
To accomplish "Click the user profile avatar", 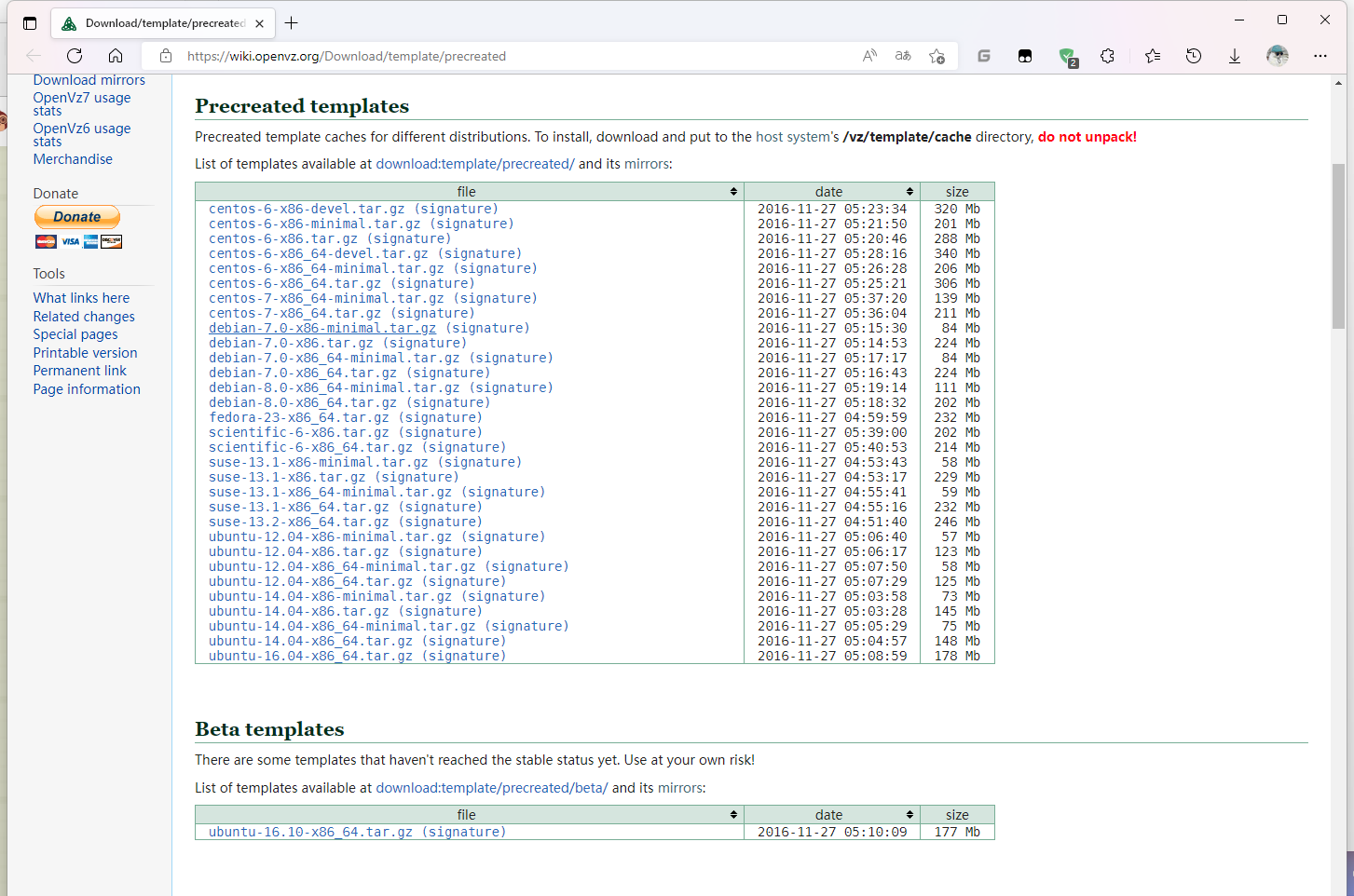I will pos(1278,56).
